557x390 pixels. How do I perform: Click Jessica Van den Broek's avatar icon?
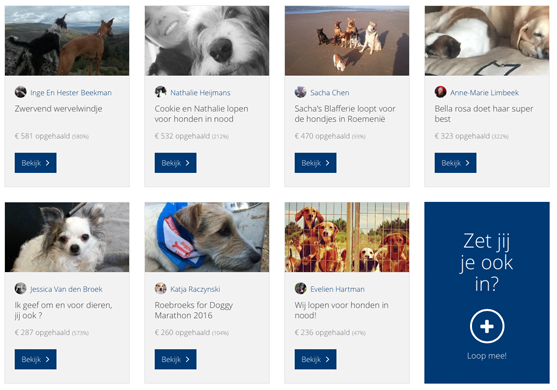click(x=21, y=288)
